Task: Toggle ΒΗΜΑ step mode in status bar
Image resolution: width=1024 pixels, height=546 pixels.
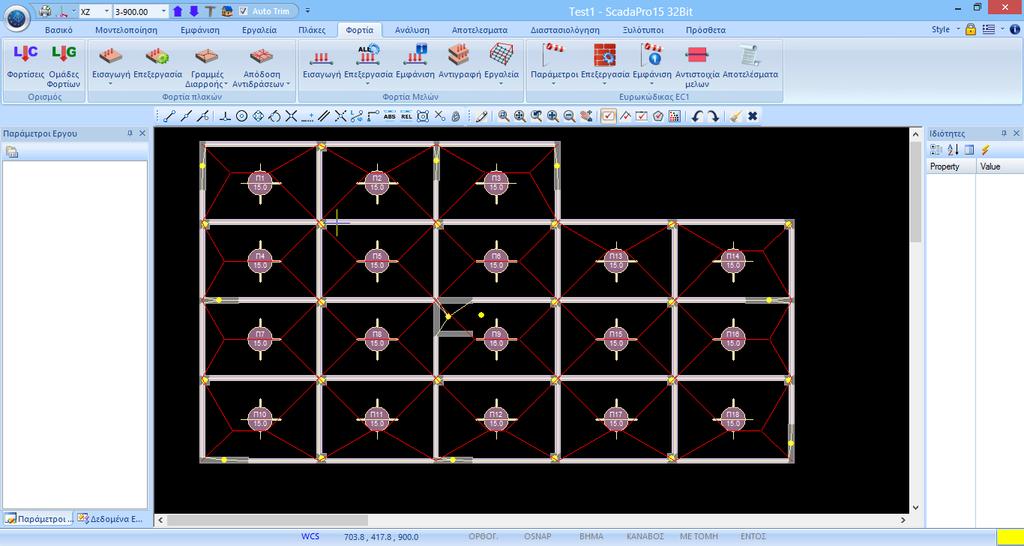Action: [591, 536]
